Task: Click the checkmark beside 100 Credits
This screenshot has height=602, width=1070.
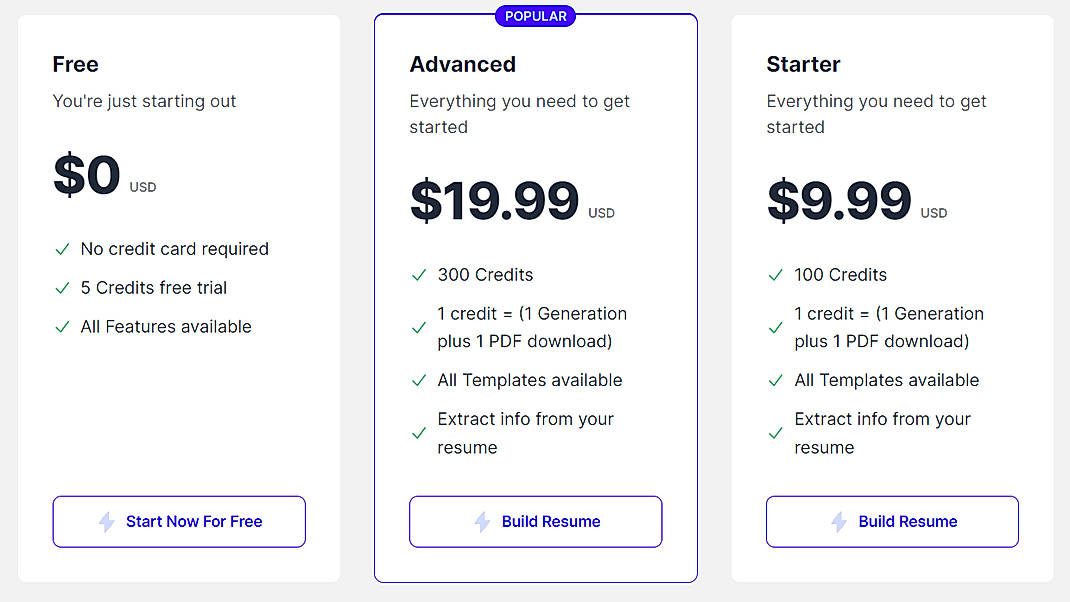Action: coord(775,274)
